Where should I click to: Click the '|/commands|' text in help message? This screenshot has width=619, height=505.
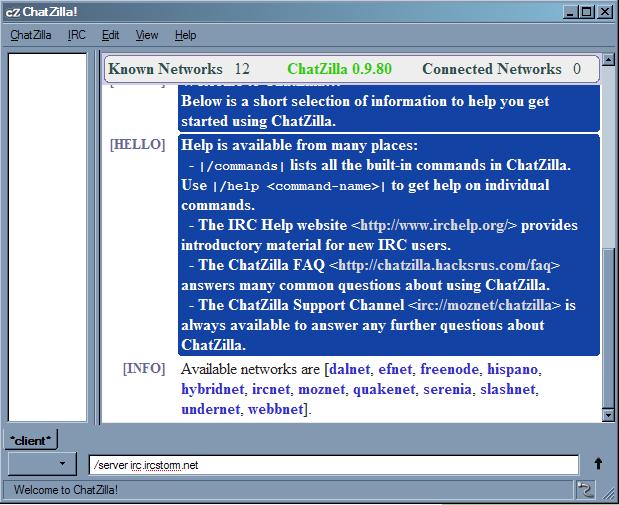pos(242,166)
